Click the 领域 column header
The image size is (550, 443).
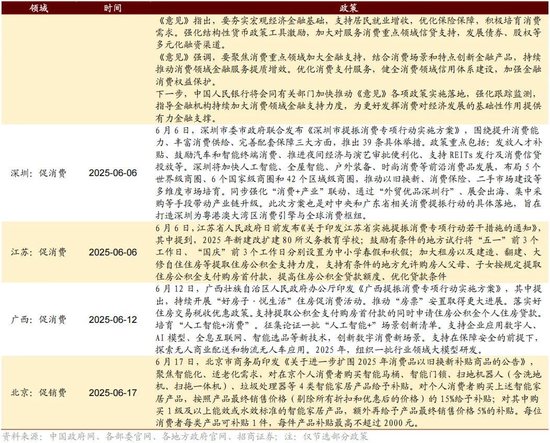pyautogui.click(x=39, y=8)
